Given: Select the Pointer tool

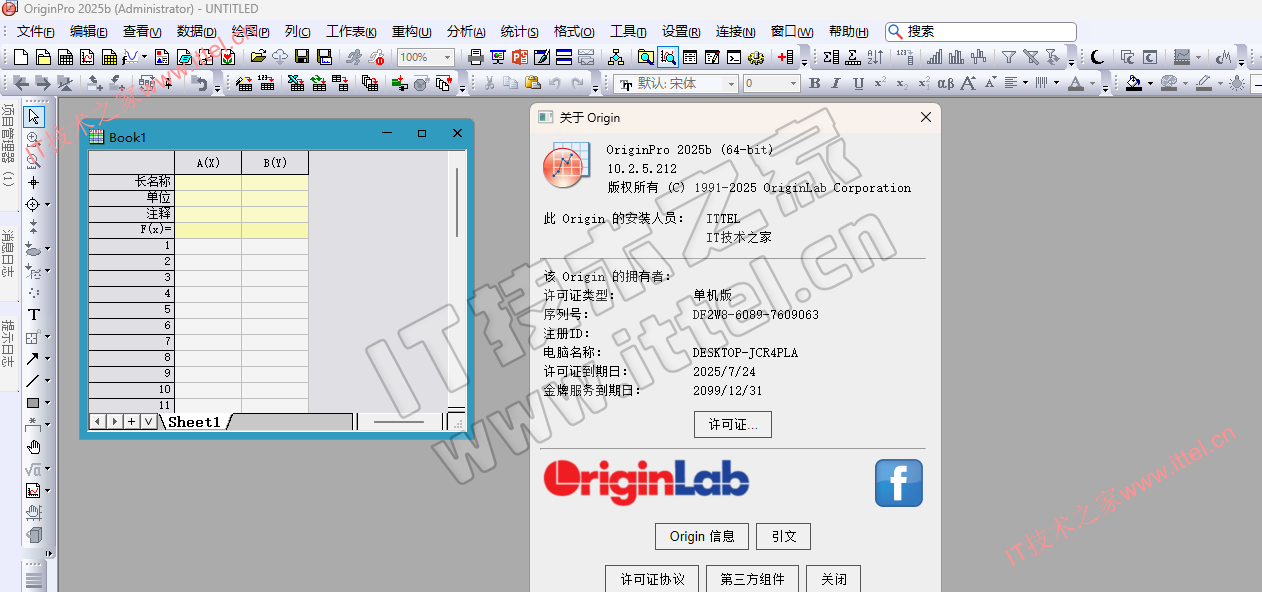Looking at the screenshot, I should point(33,117).
